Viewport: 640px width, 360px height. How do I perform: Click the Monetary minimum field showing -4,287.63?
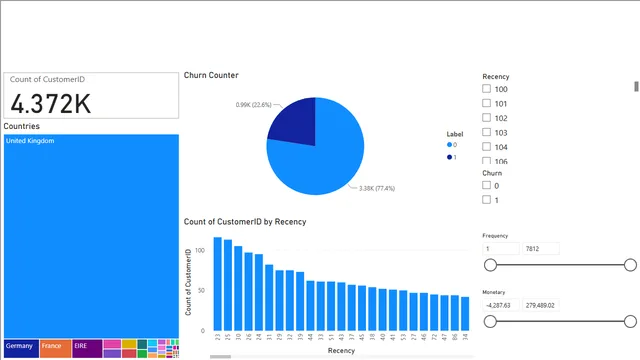pos(501,305)
